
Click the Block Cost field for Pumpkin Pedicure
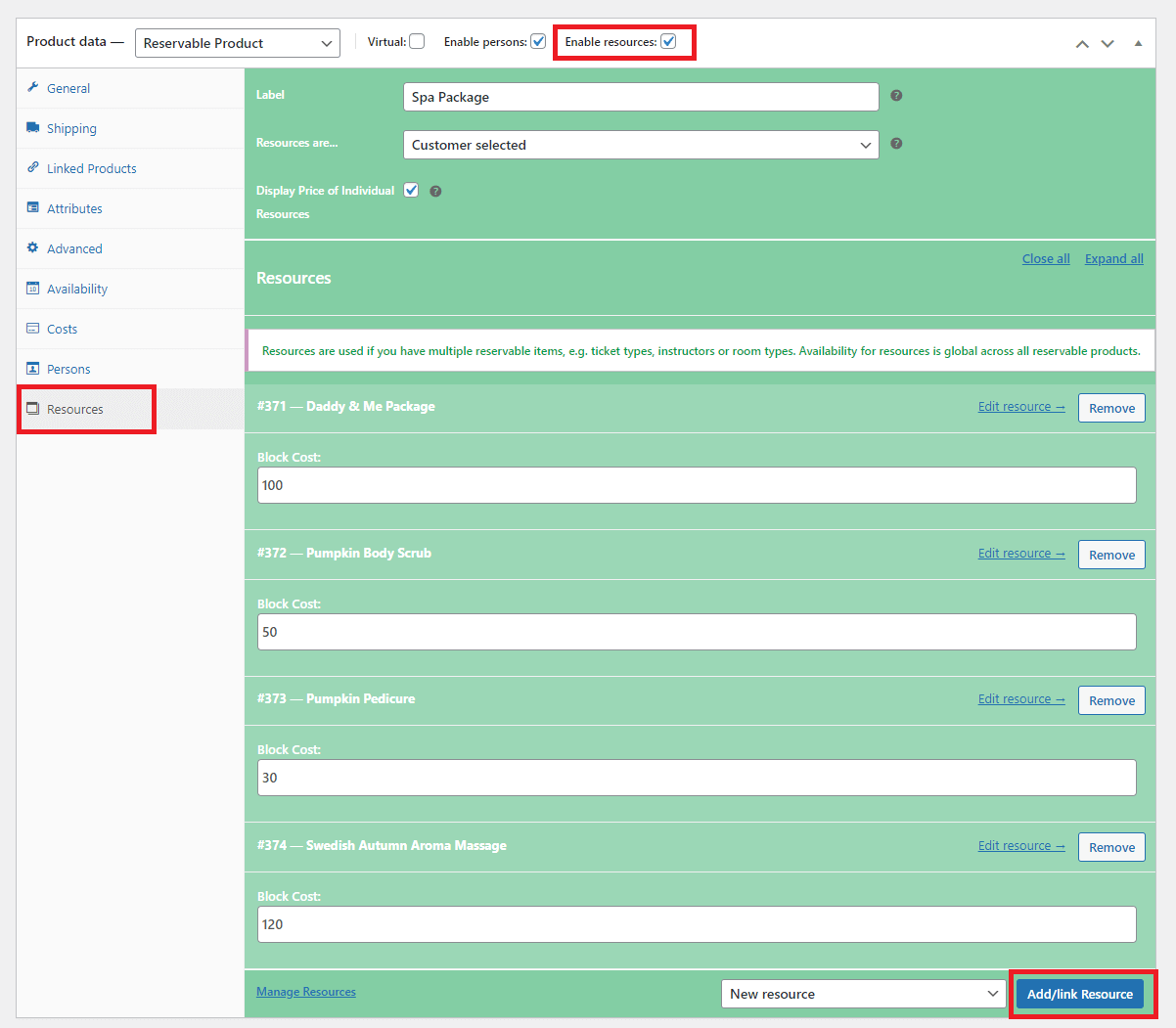coord(696,778)
